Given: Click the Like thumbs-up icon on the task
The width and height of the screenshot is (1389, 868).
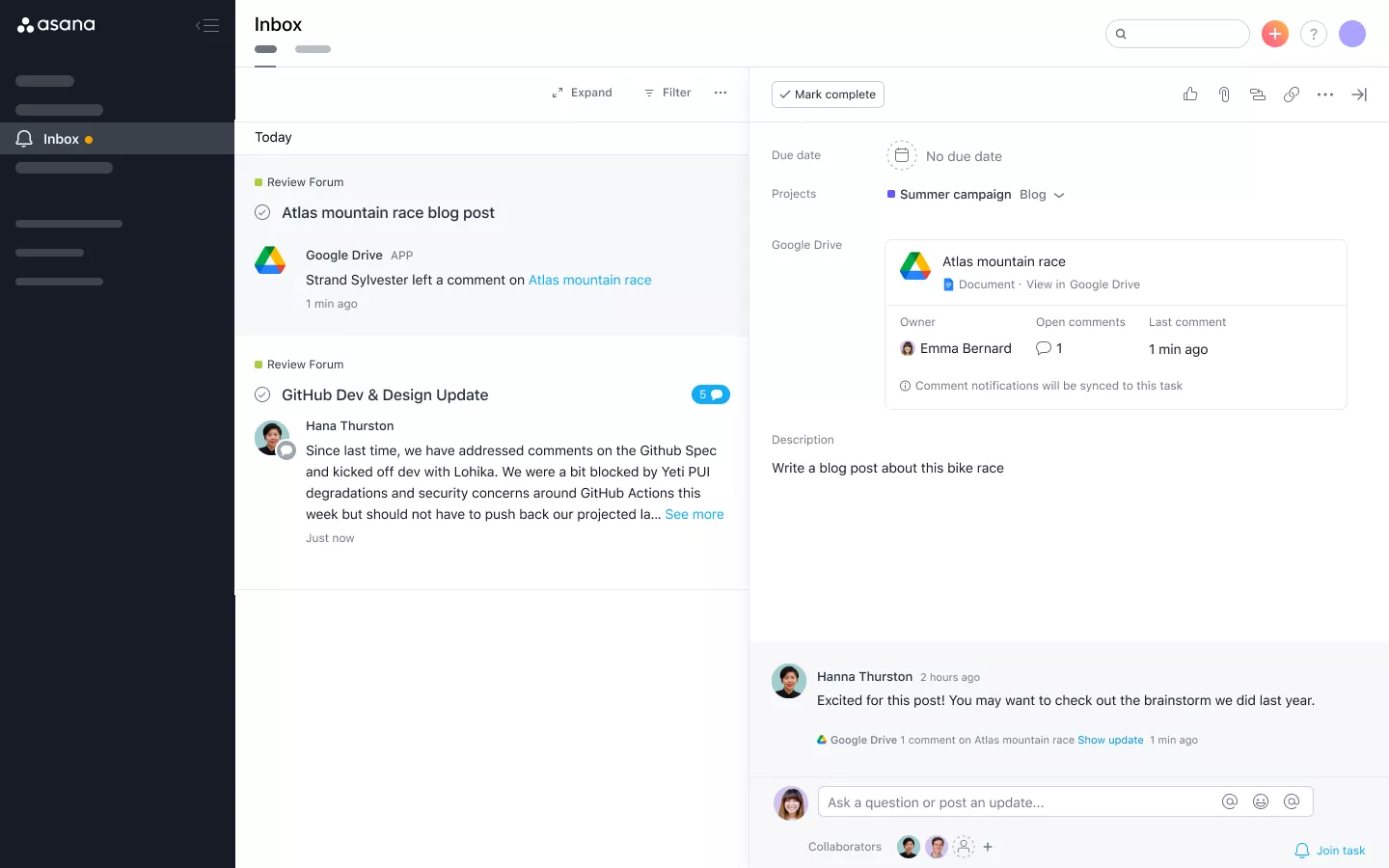Looking at the screenshot, I should [1189, 94].
